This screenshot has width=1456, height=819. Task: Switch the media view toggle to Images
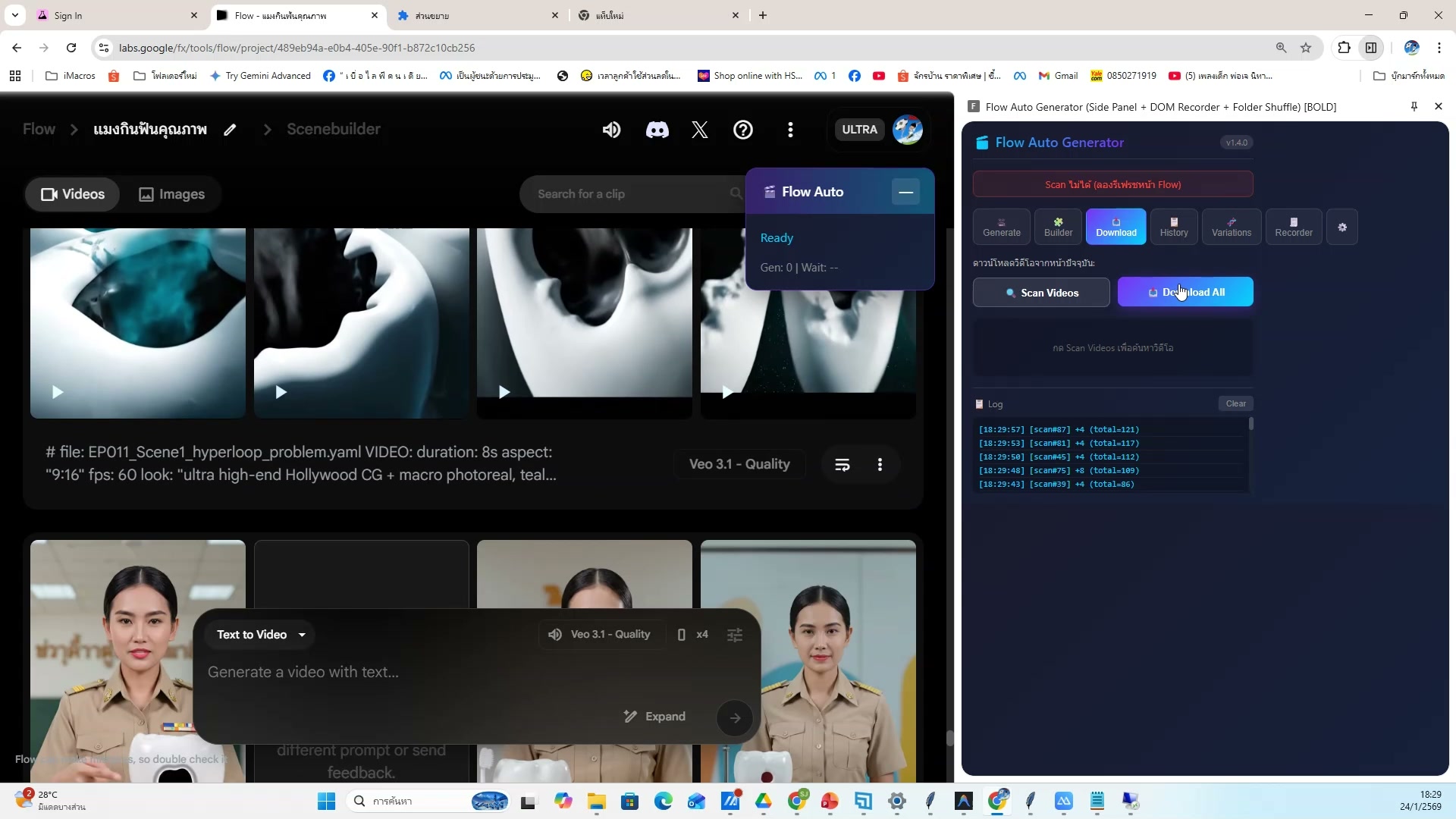click(x=171, y=194)
